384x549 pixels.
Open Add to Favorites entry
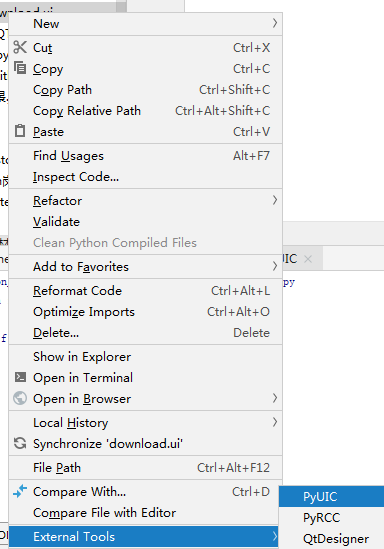pyautogui.click(x=145, y=266)
